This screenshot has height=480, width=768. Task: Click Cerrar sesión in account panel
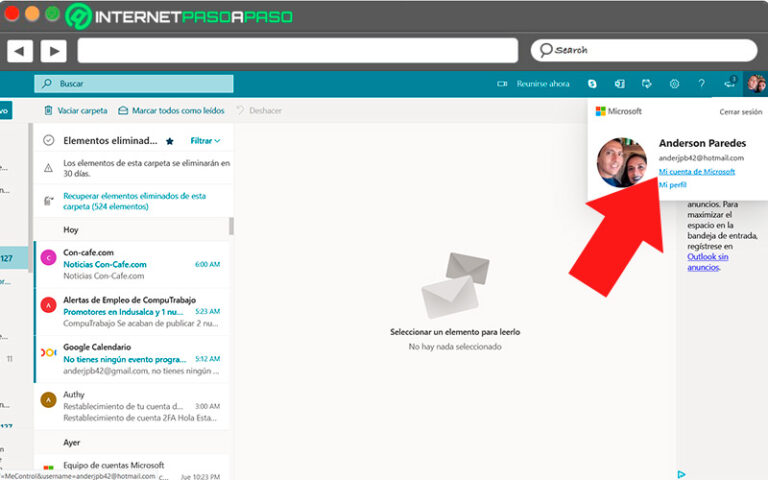740,112
